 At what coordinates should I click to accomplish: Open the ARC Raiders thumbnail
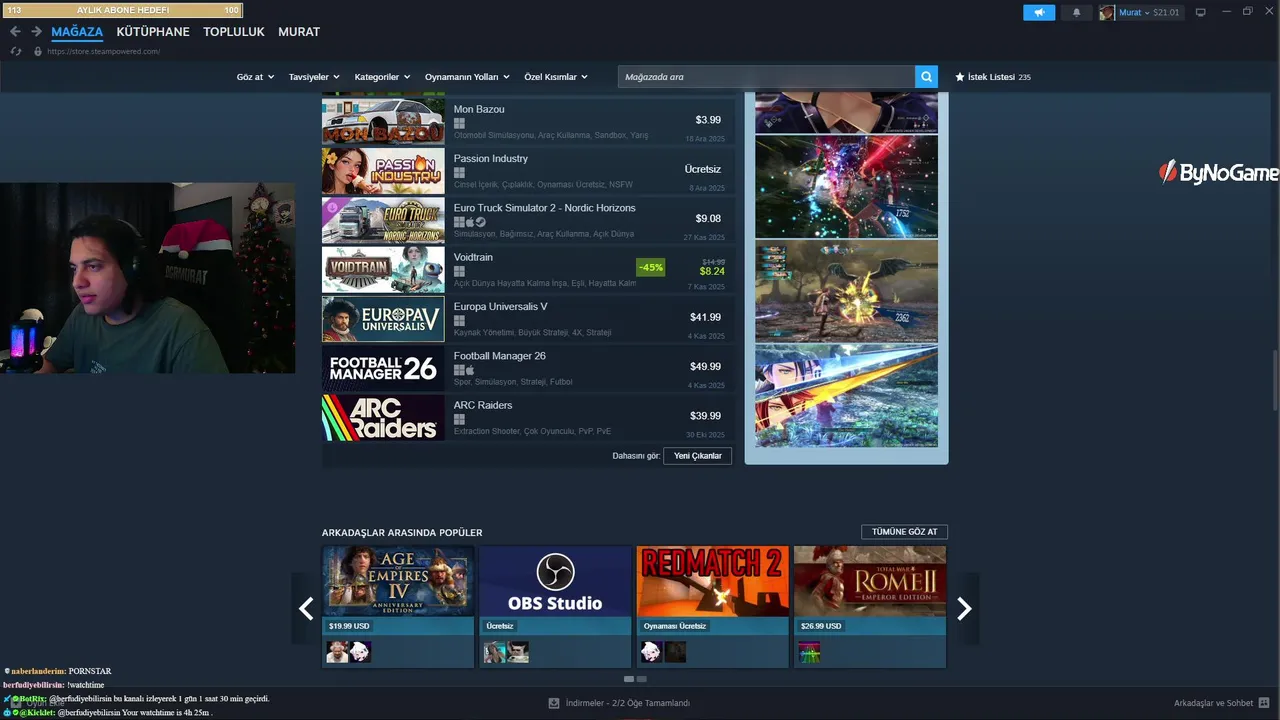tap(383, 417)
